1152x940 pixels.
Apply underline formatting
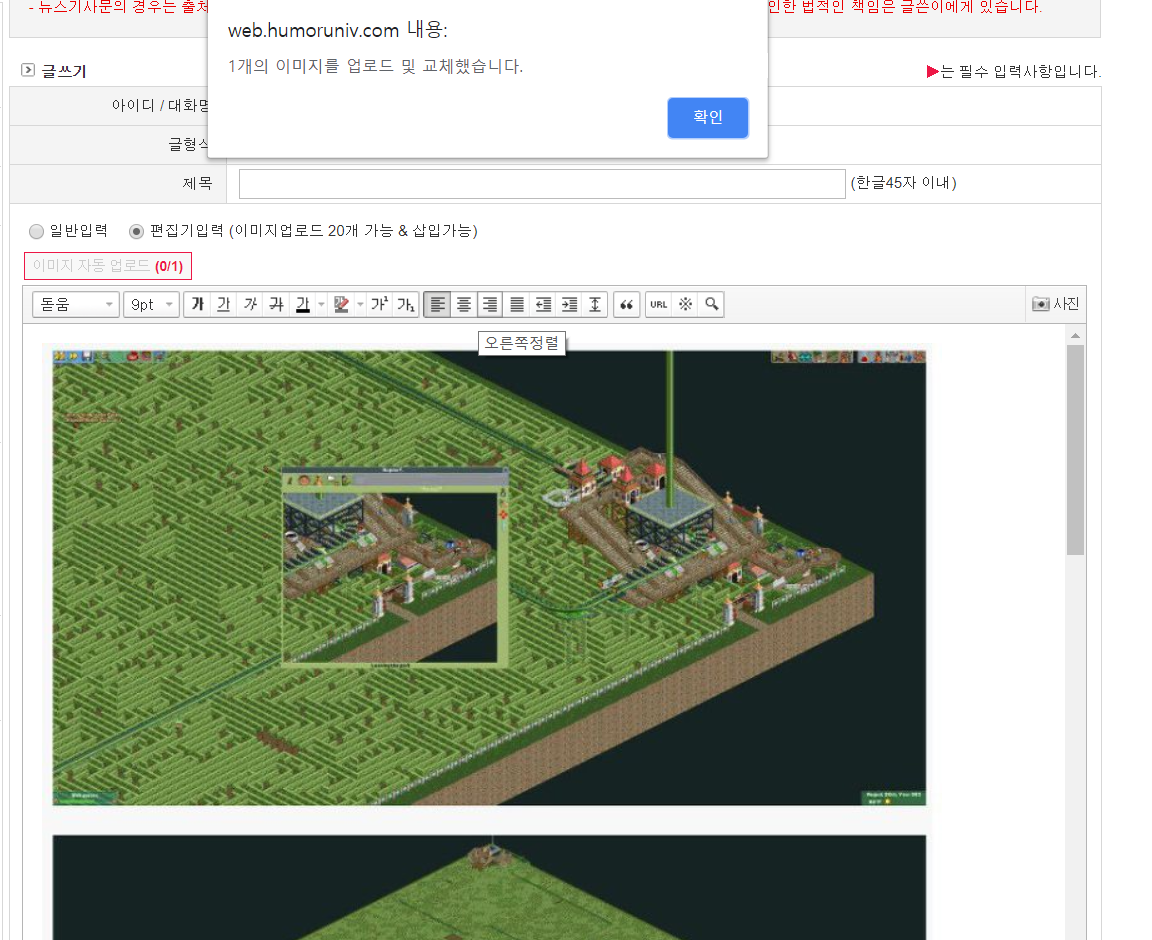[x=224, y=305]
